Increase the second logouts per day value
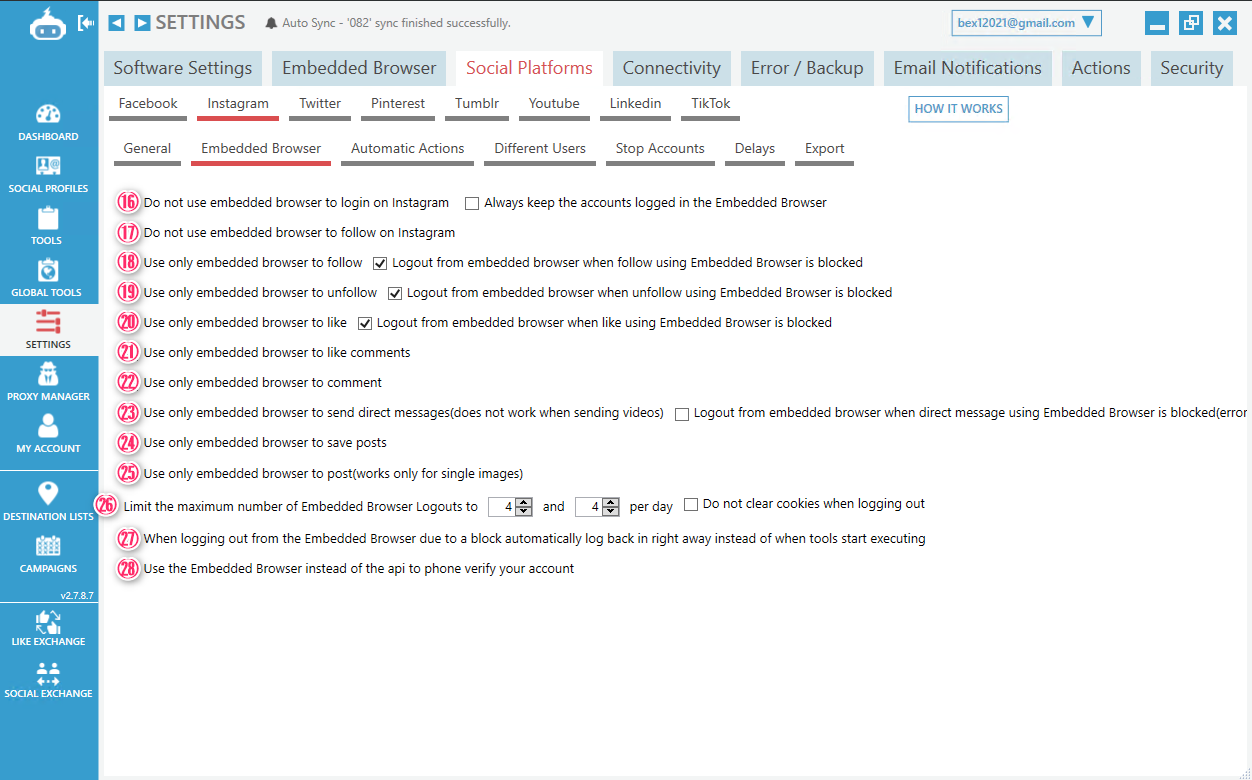The image size is (1252, 780). (611, 502)
